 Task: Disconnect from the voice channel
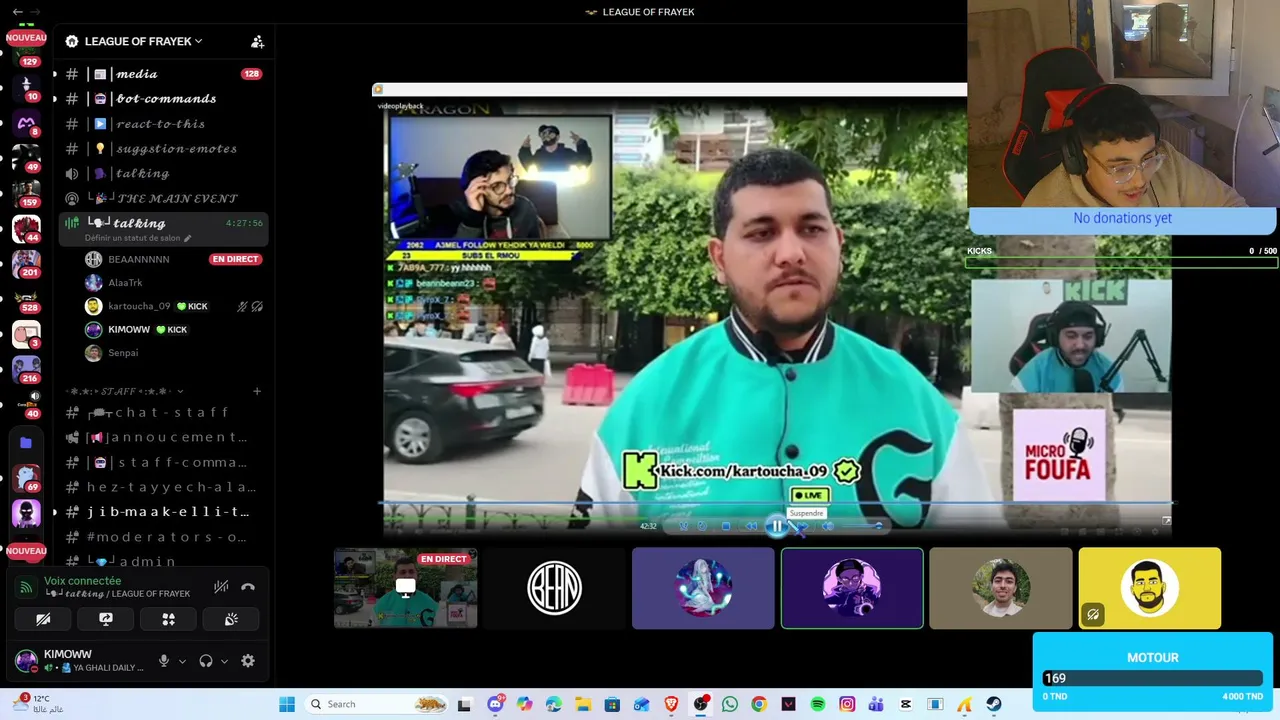click(x=248, y=587)
